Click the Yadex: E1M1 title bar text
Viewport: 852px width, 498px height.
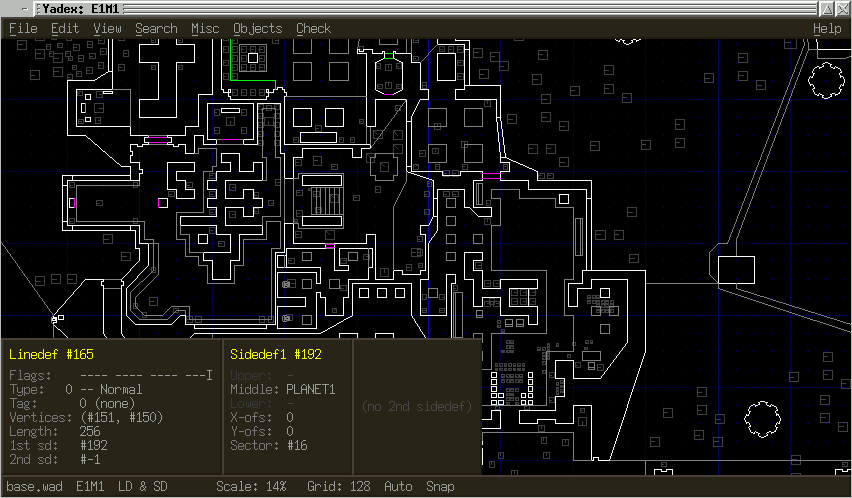click(x=80, y=9)
